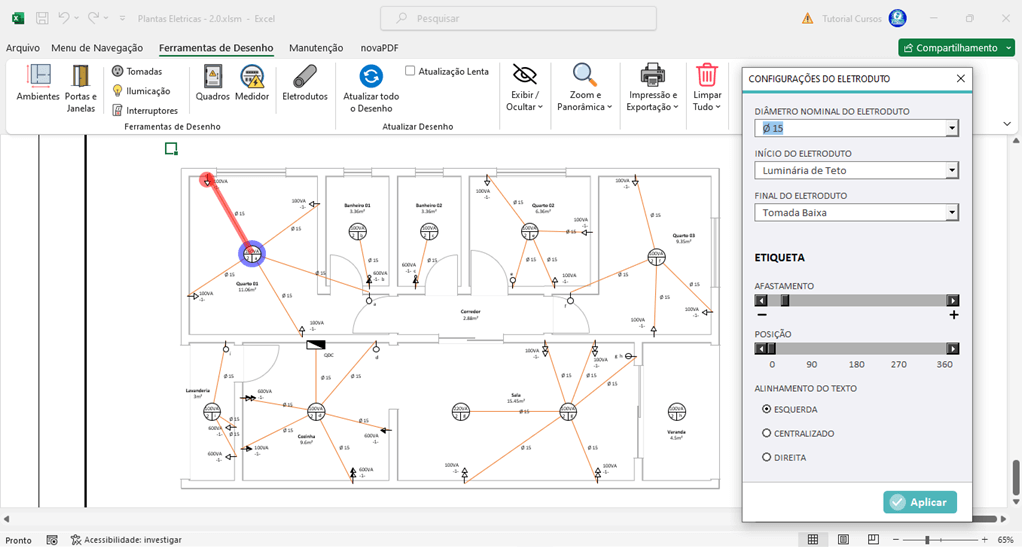The width and height of the screenshot is (1022, 547).
Task: Switch to Page Layout view
Action: (843, 539)
